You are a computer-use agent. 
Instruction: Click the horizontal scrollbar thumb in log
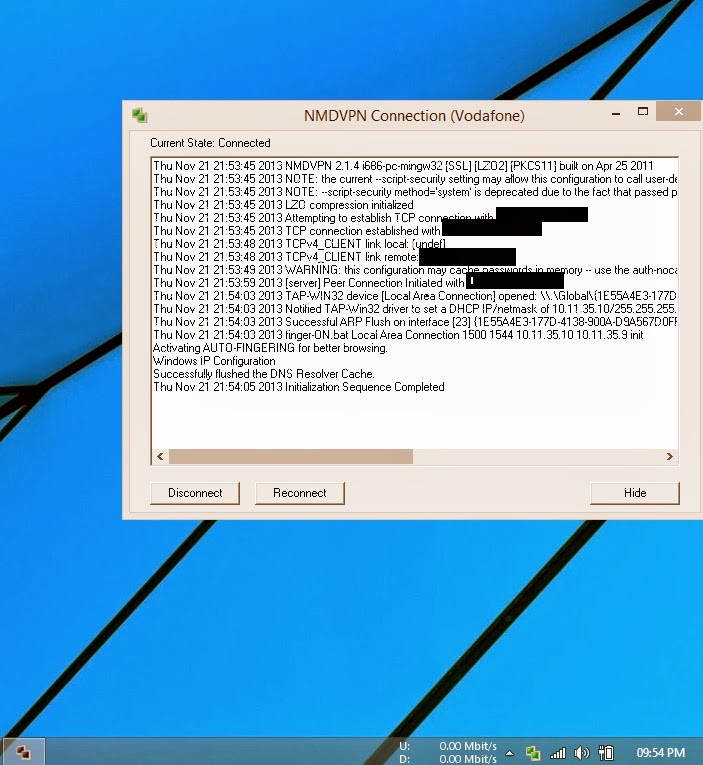tap(291, 457)
